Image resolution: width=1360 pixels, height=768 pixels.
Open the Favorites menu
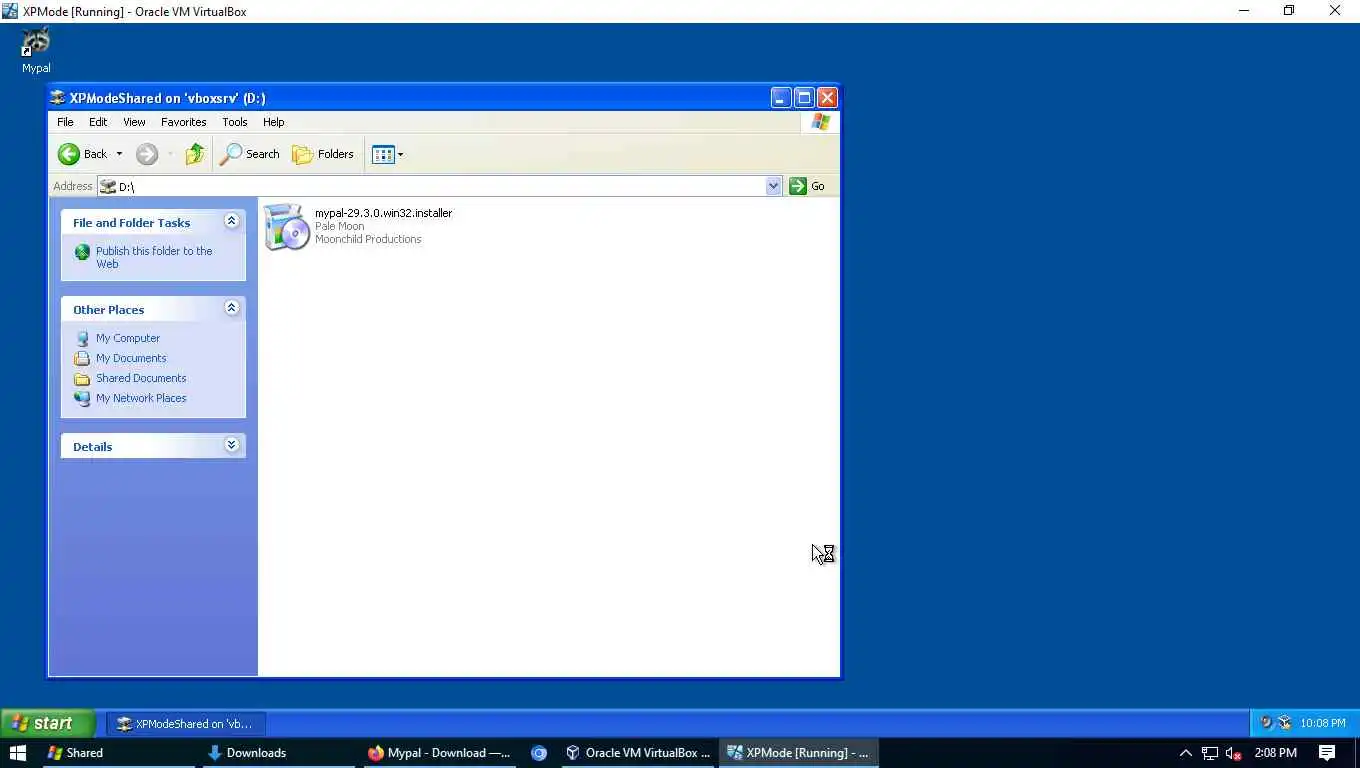pos(184,122)
